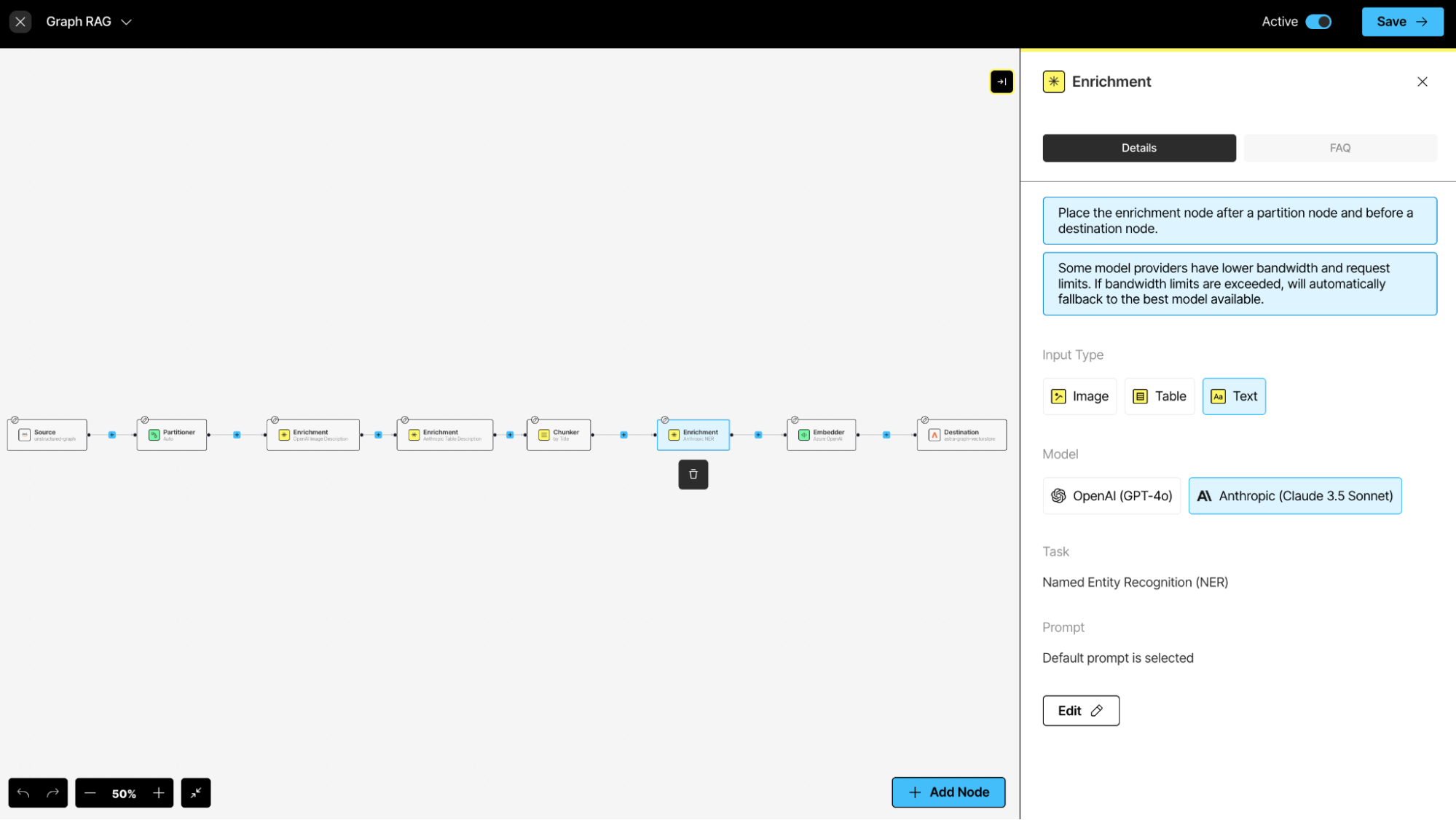Screen dimensions: 1456x820
Task: Click the Edit prompt button
Action: (x=1080, y=711)
